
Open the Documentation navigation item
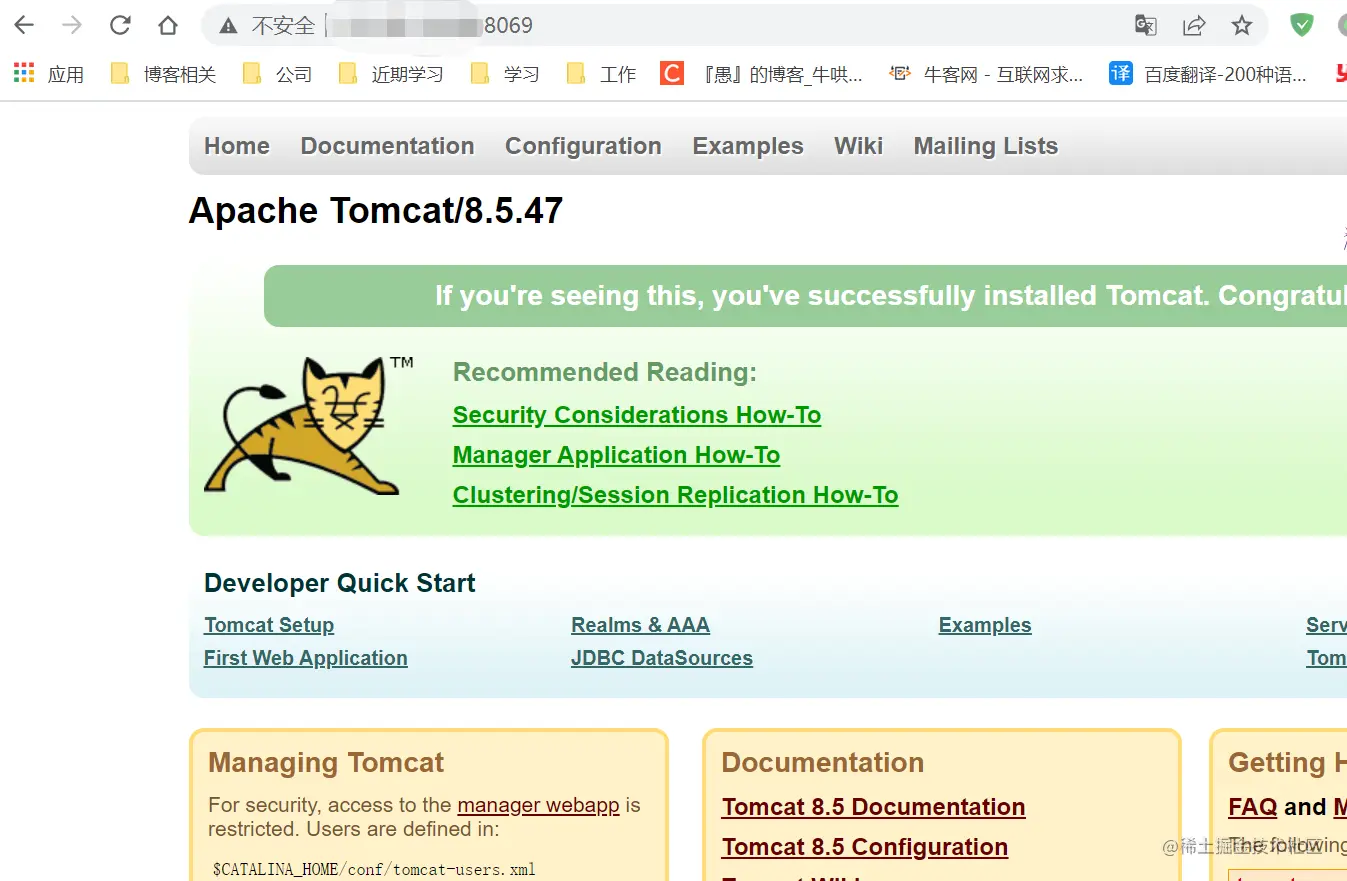coord(387,146)
